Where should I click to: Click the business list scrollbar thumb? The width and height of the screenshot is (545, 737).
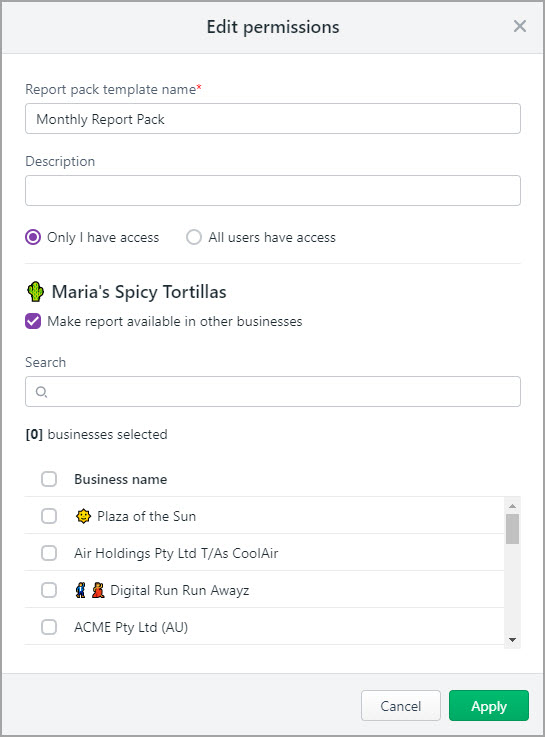pos(512,529)
